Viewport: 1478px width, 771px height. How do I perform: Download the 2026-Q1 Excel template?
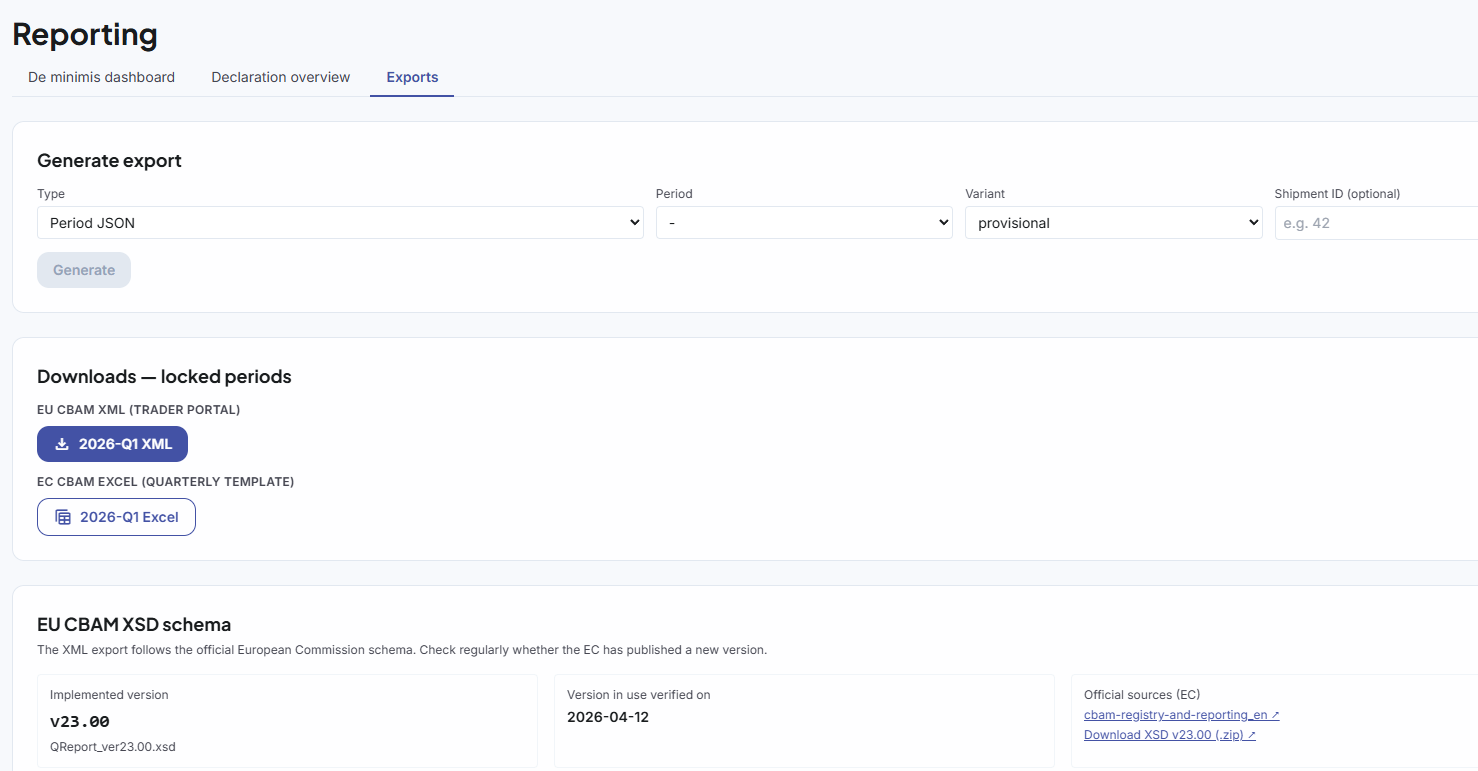(x=116, y=517)
